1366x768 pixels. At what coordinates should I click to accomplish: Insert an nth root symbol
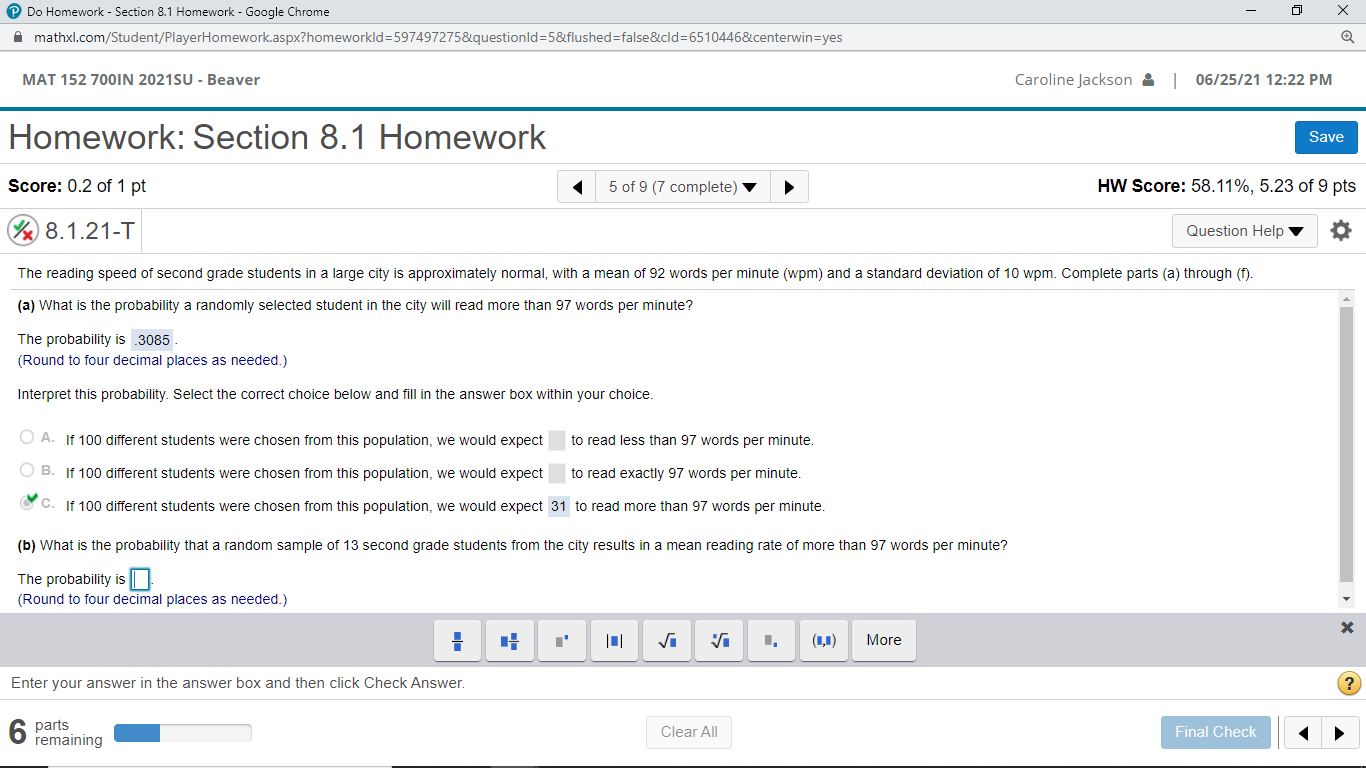click(x=719, y=640)
